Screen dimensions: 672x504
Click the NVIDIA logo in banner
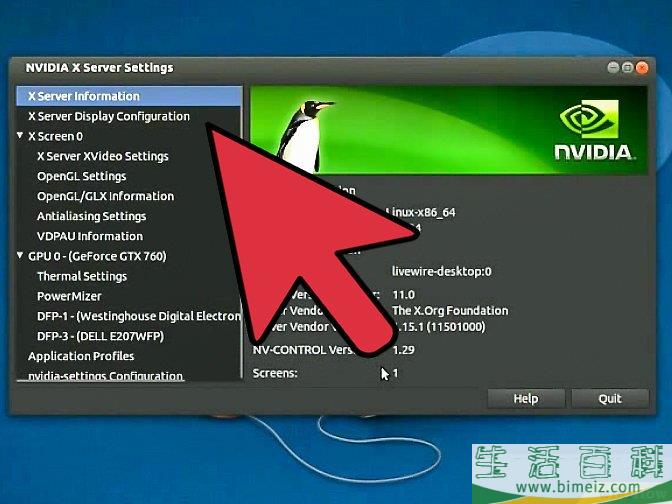(x=594, y=131)
